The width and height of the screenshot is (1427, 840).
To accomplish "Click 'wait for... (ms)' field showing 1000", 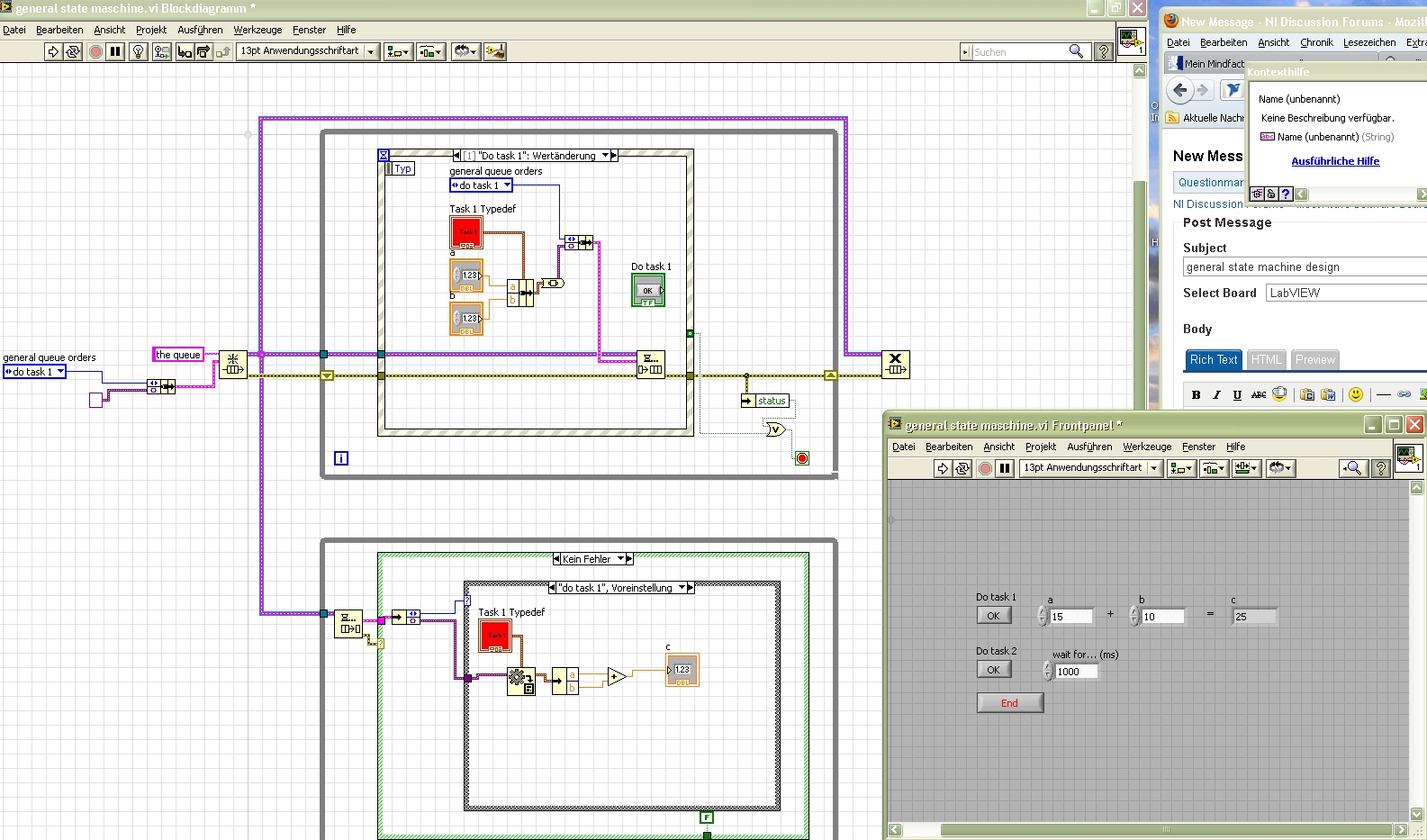I will point(1076,672).
